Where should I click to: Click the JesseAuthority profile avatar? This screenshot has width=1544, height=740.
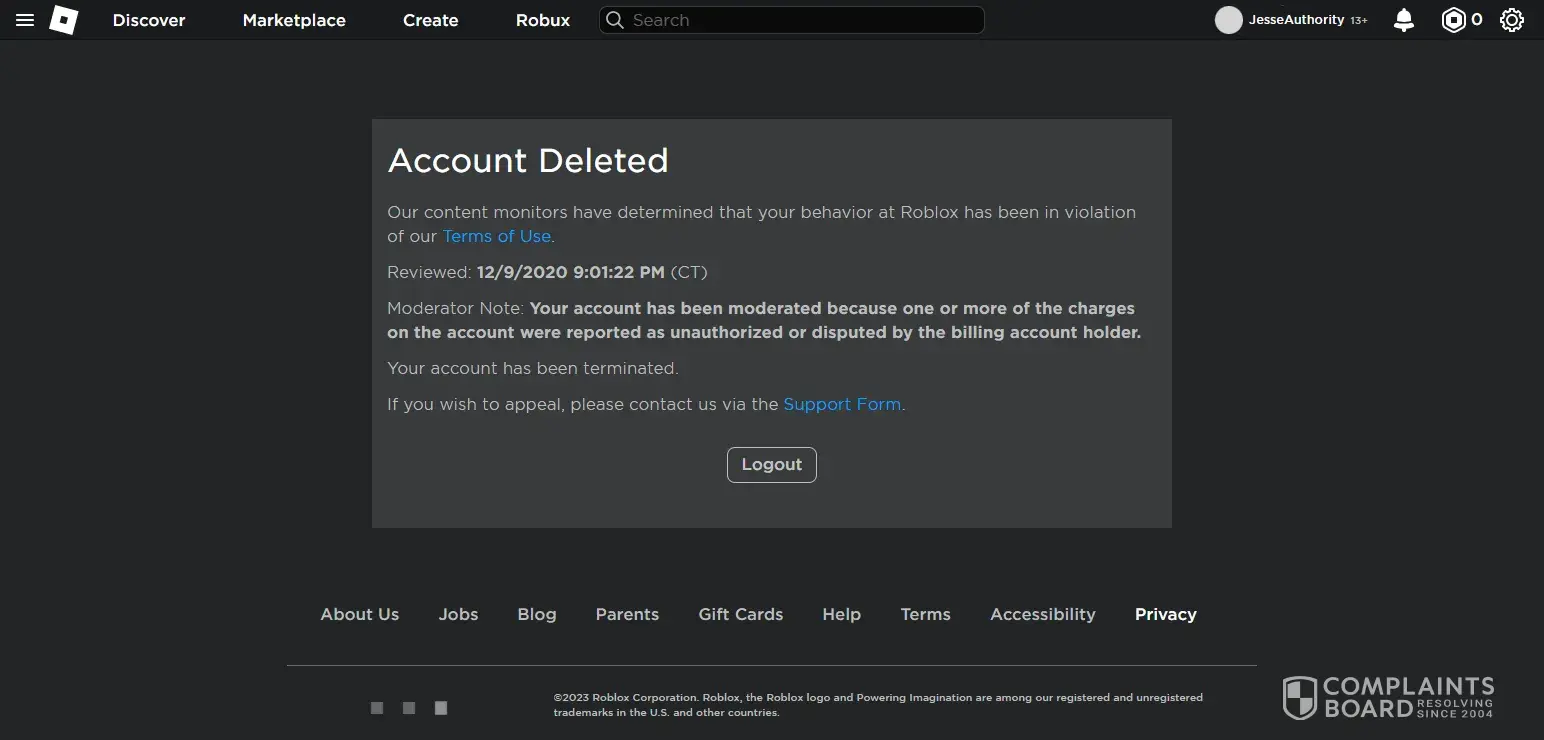point(1228,20)
